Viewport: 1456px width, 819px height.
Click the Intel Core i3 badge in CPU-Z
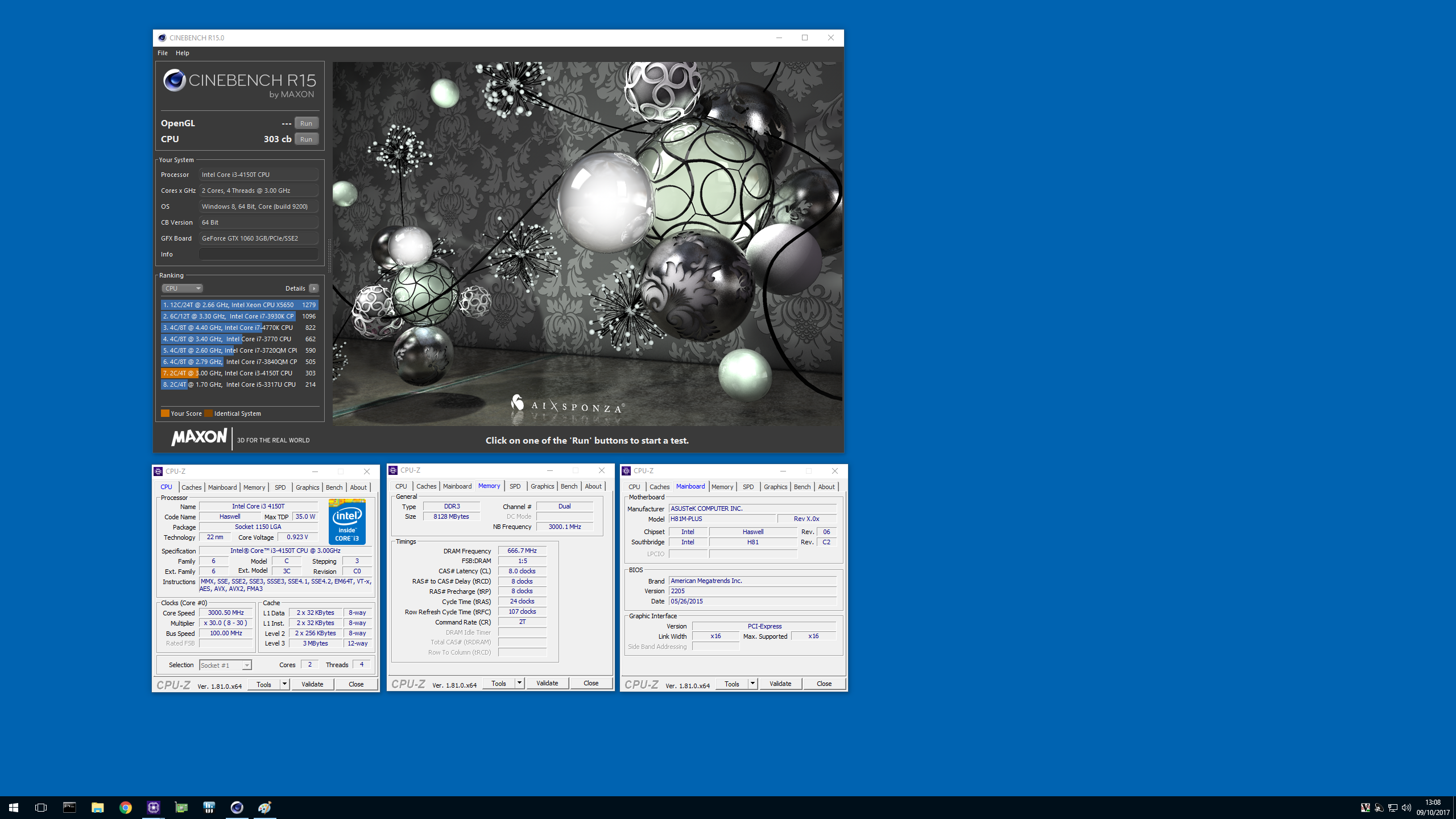click(347, 521)
